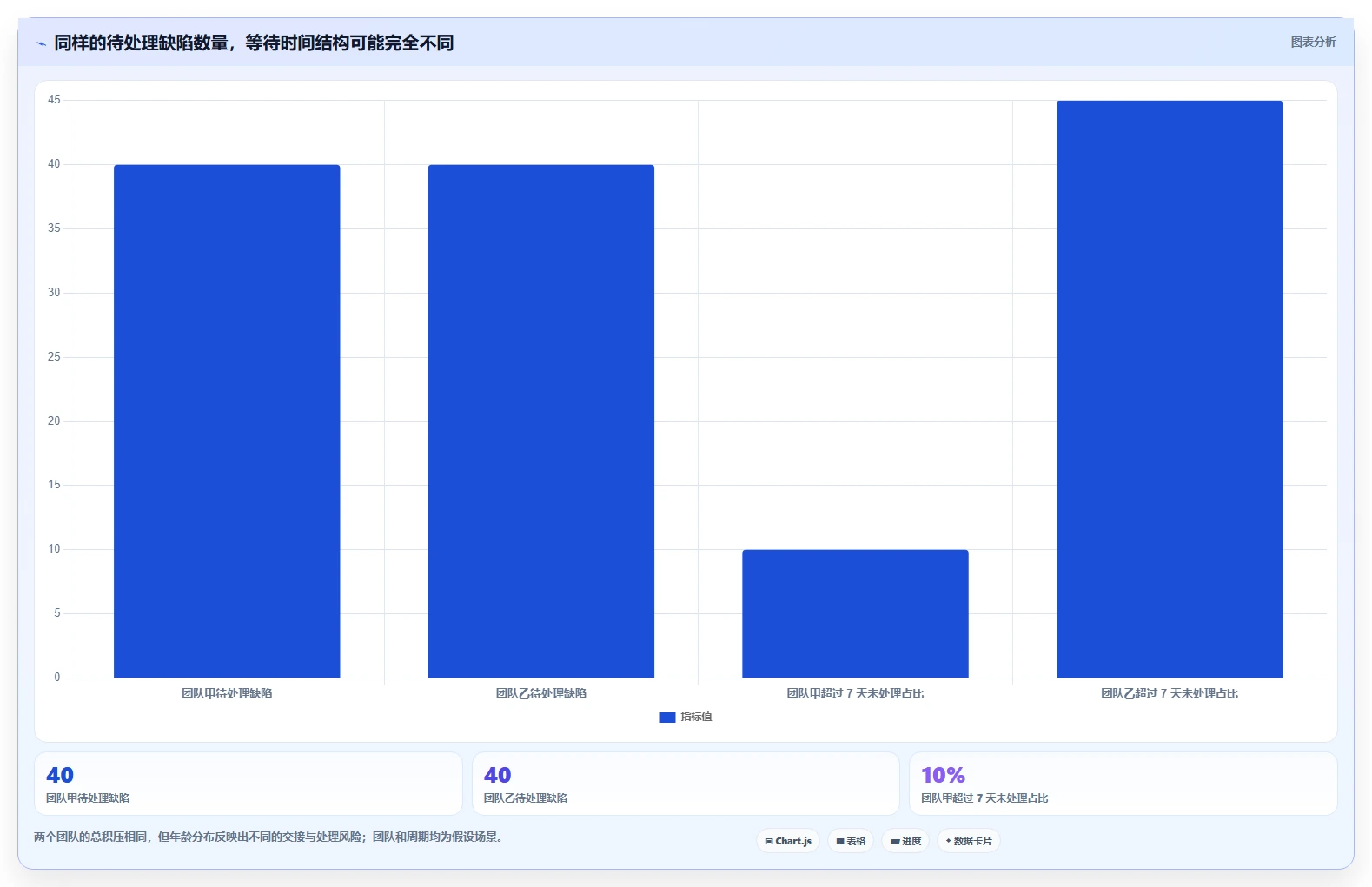Click the x-axis label 团队乙超过 7 天未处理占比
The width and height of the screenshot is (1372, 887).
pyautogui.click(x=1170, y=693)
